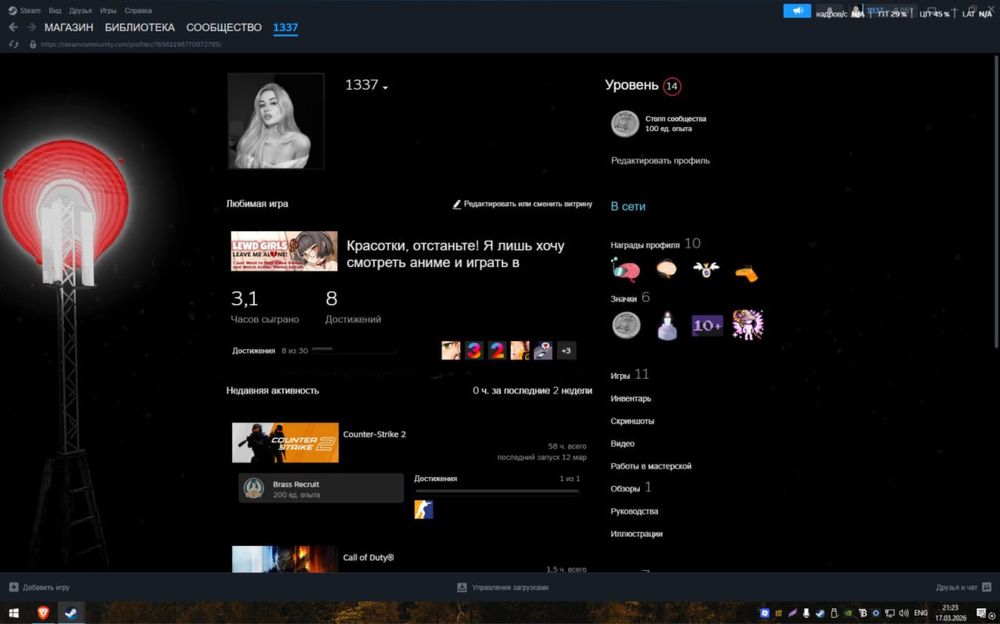Switch to the СООБЩЕСТВО tab
This screenshot has width=1000, height=624.
click(x=224, y=27)
